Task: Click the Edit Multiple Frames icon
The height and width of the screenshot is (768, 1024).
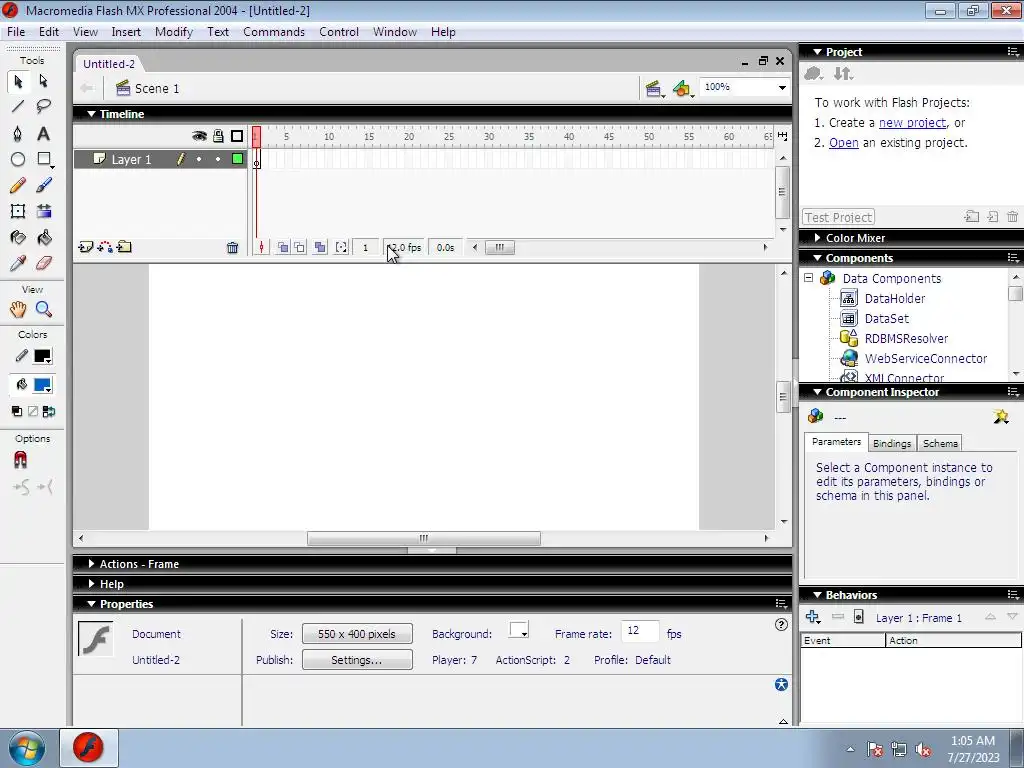Action: [320, 248]
